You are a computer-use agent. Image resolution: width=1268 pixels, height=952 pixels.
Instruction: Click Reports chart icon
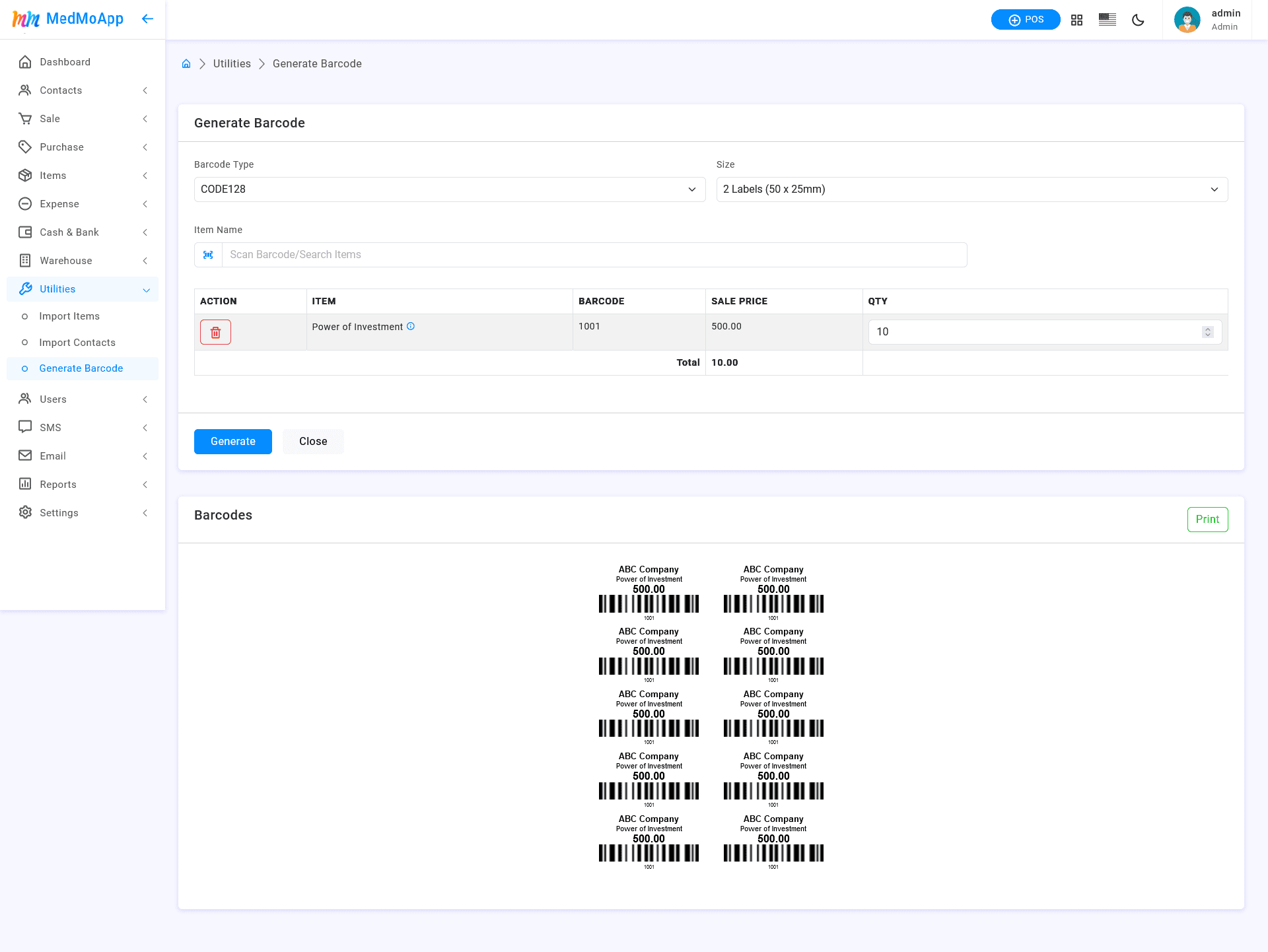25,485
